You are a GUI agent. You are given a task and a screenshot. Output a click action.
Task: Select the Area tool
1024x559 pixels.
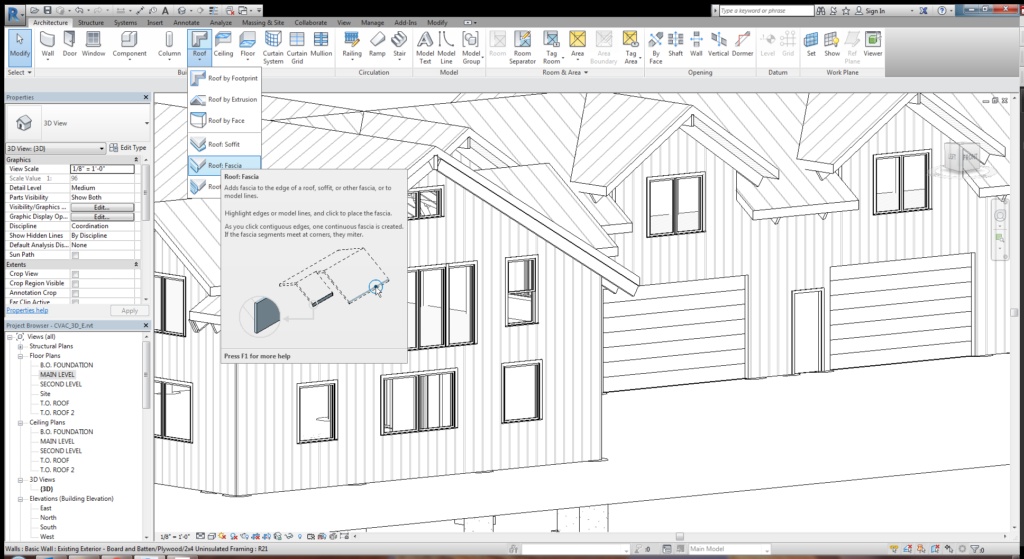577,44
